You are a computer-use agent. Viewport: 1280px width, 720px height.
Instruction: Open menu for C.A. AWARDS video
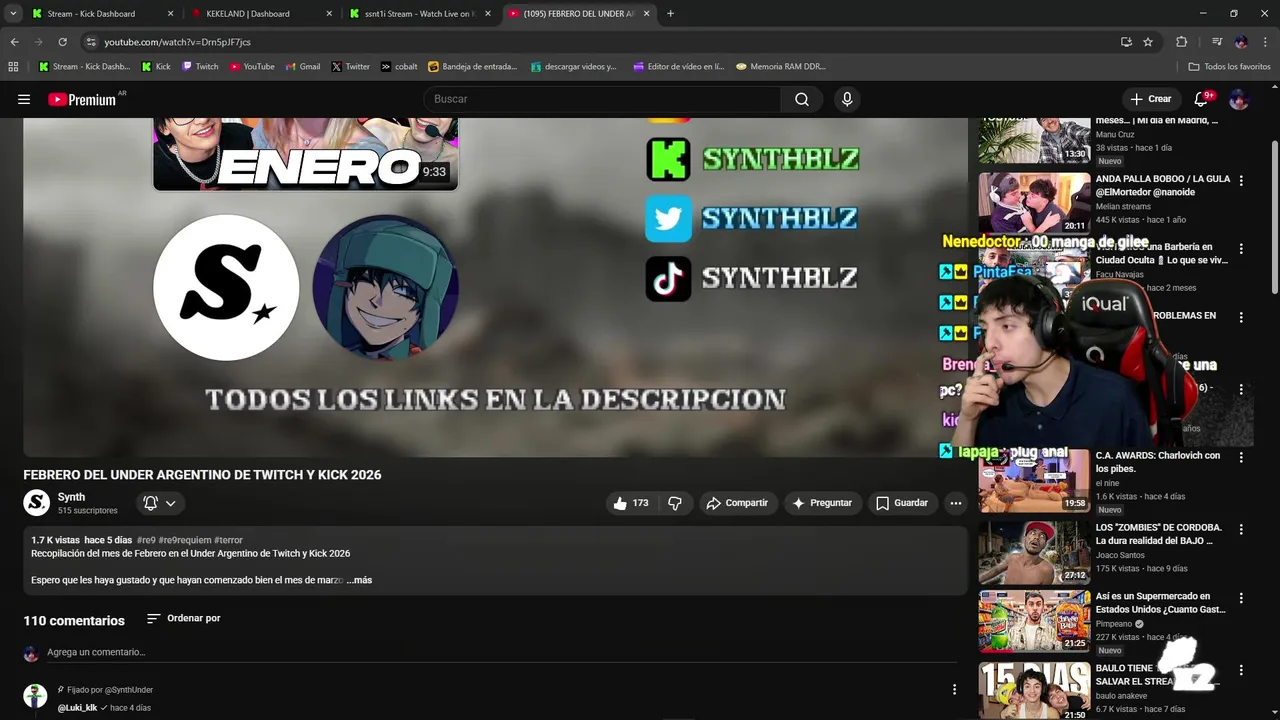(1241, 457)
